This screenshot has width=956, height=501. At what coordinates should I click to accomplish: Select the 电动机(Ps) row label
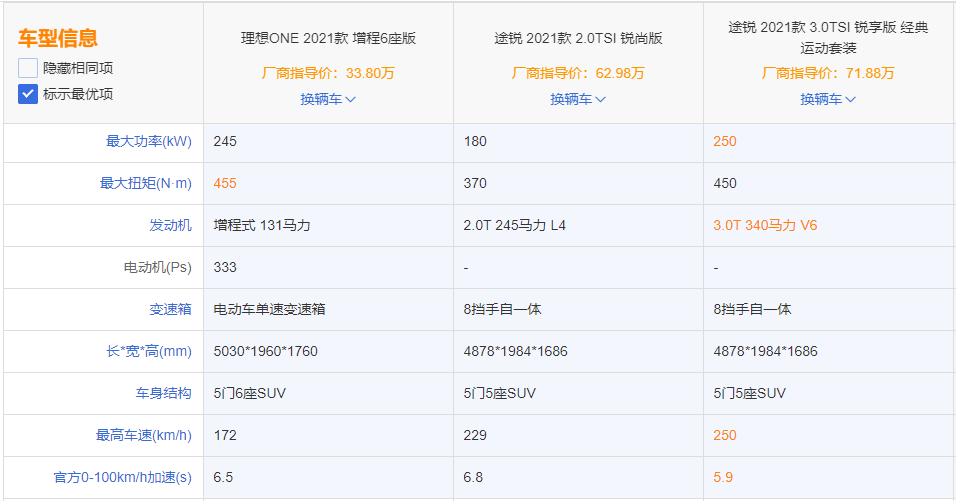pyautogui.click(x=158, y=268)
